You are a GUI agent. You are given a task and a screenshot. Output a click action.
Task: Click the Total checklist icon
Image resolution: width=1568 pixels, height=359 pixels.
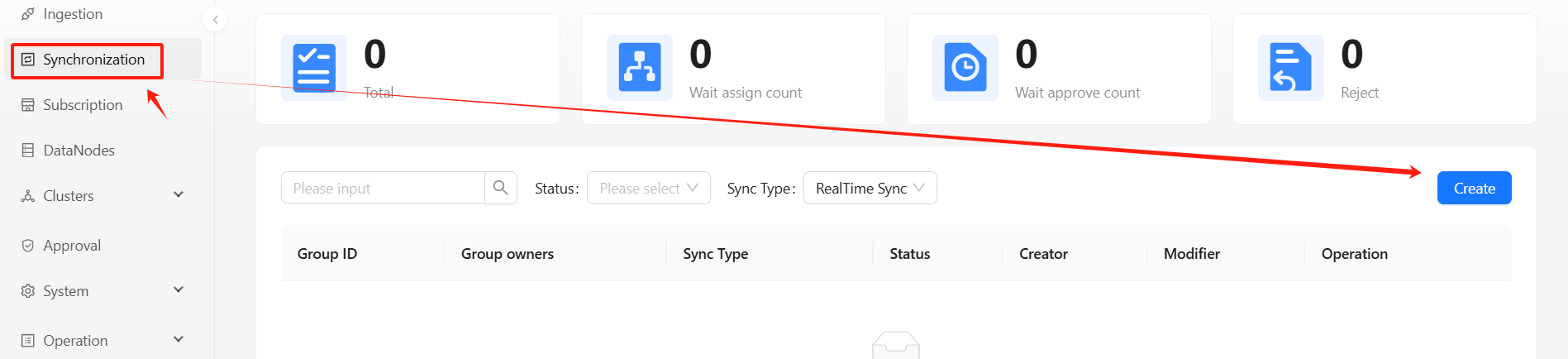[x=314, y=68]
